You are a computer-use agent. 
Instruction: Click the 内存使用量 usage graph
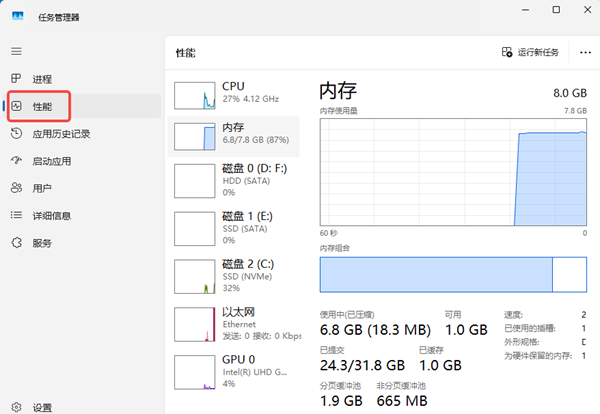453,172
